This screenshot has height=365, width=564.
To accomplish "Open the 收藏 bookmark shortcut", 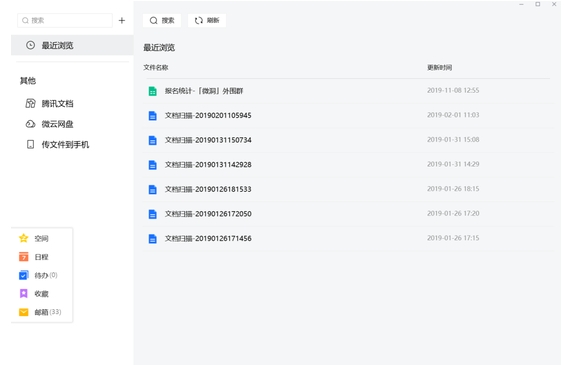I will point(33,294).
